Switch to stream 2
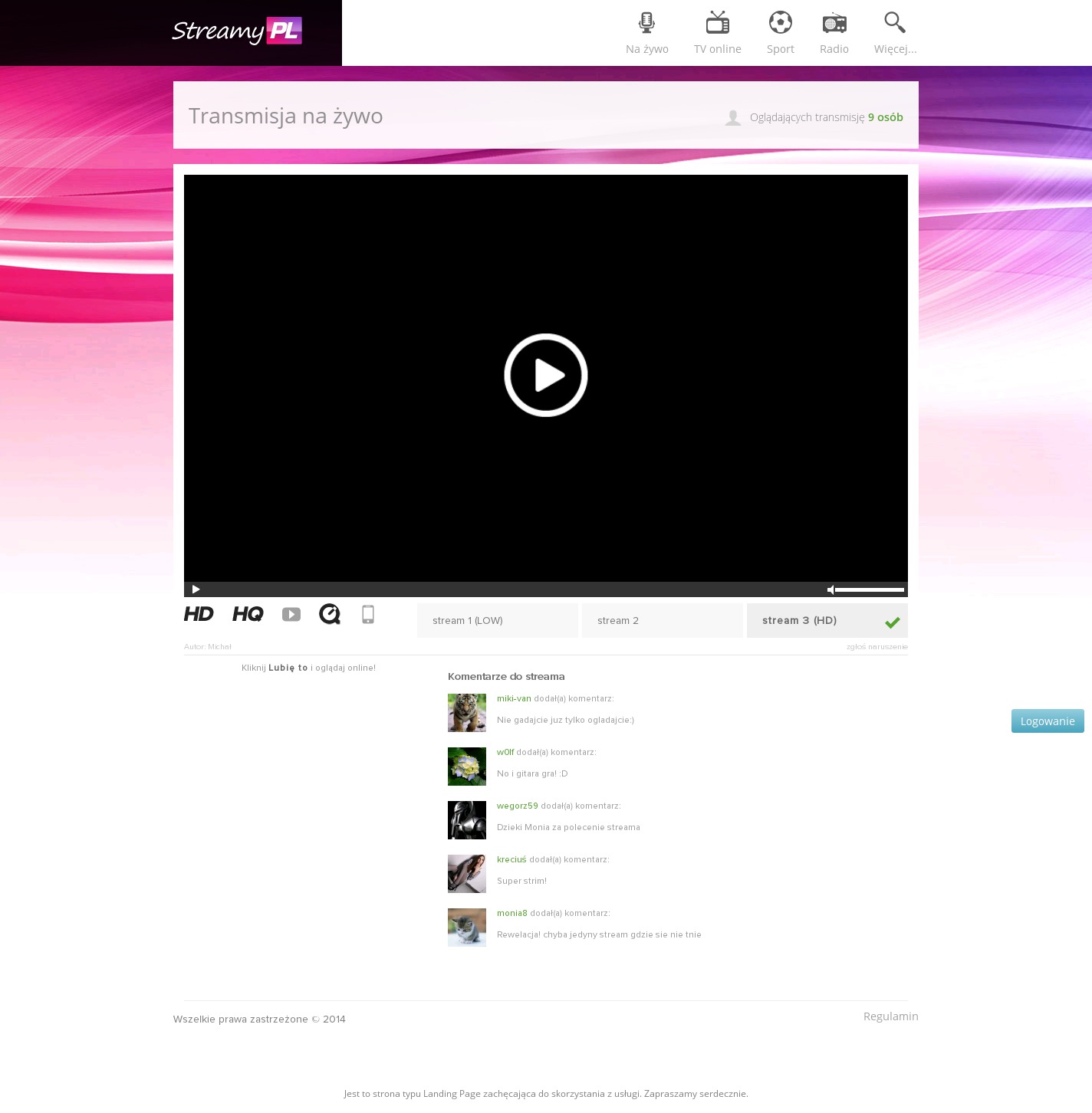Screen dimensions: 1092x1113 point(662,620)
